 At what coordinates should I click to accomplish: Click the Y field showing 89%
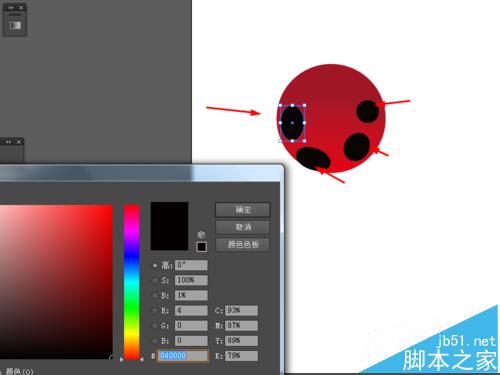point(241,341)
